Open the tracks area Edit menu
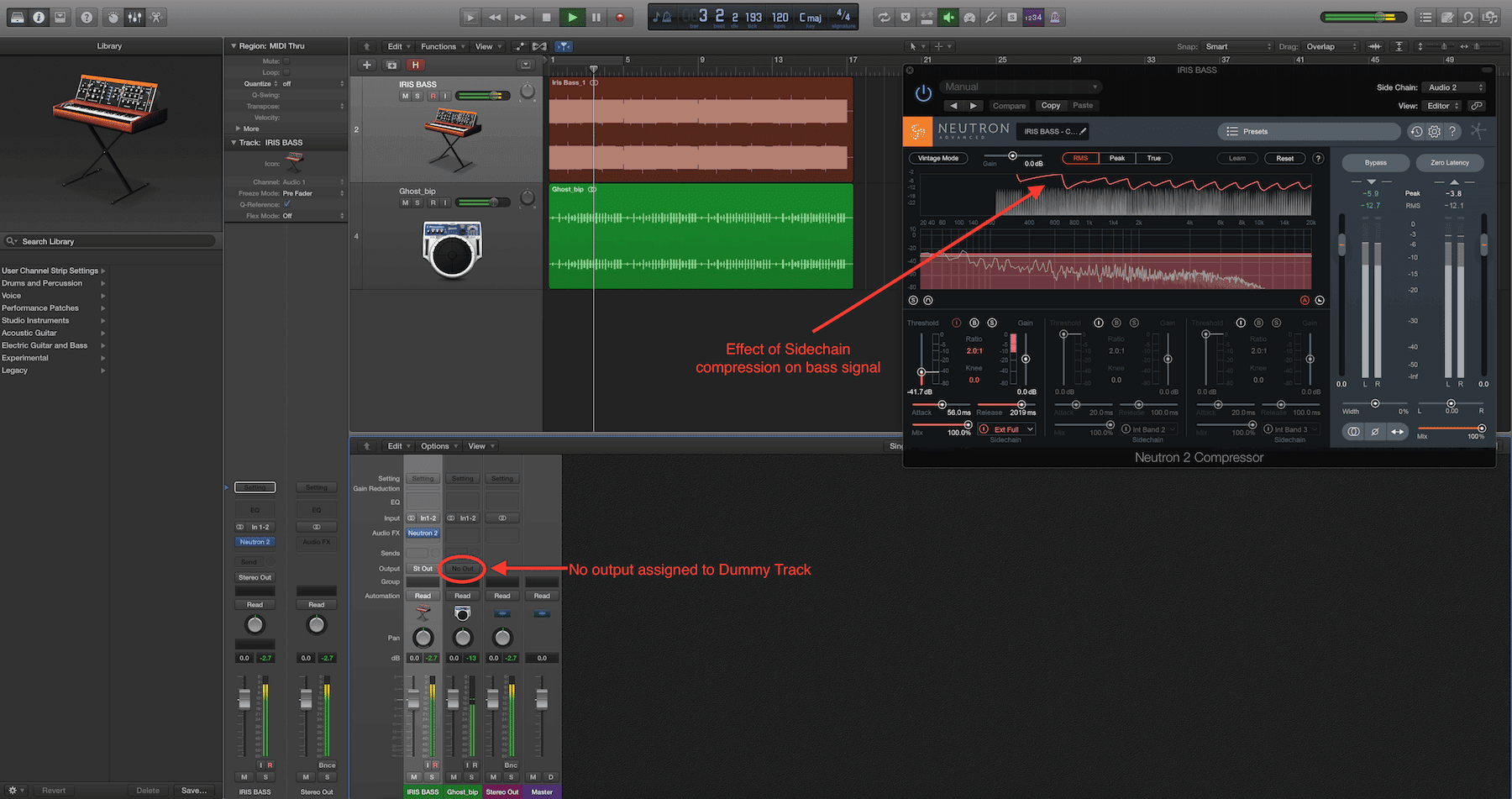The width and height of the screenshot is (1512, 799). (x=398, y=46)
